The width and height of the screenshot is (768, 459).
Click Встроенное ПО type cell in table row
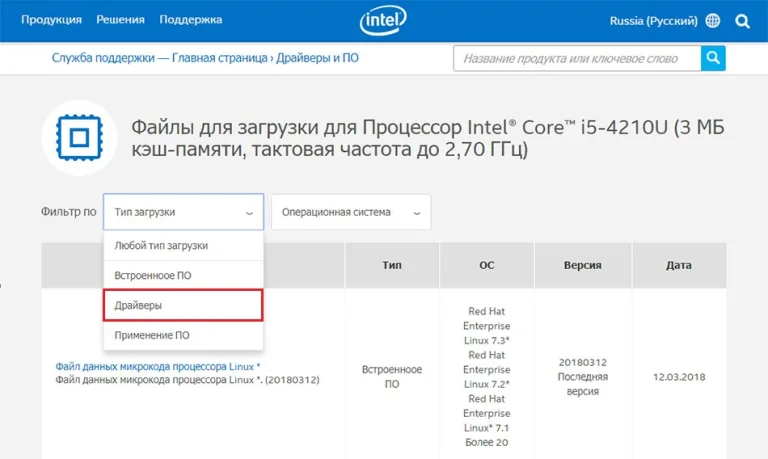pyautogui.click(x=392, y=377)
